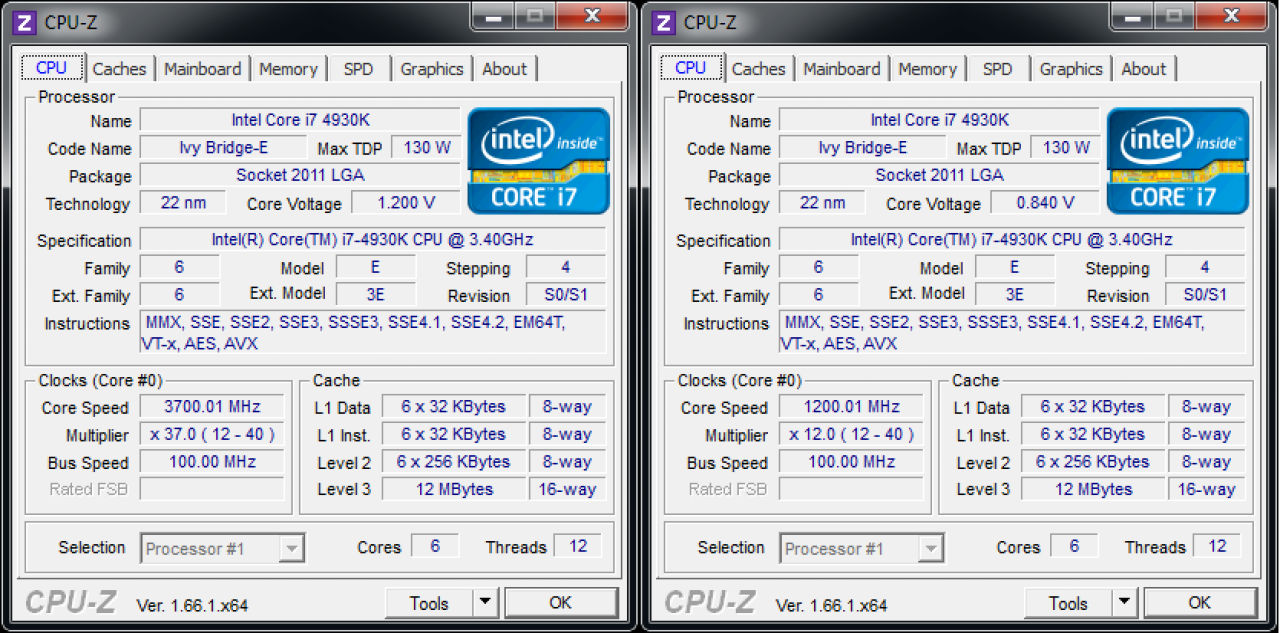The height and width of the screenshot is (633, 1280).
Task: Go to Graphics tab in left window
Action: (x=432, y=69)
